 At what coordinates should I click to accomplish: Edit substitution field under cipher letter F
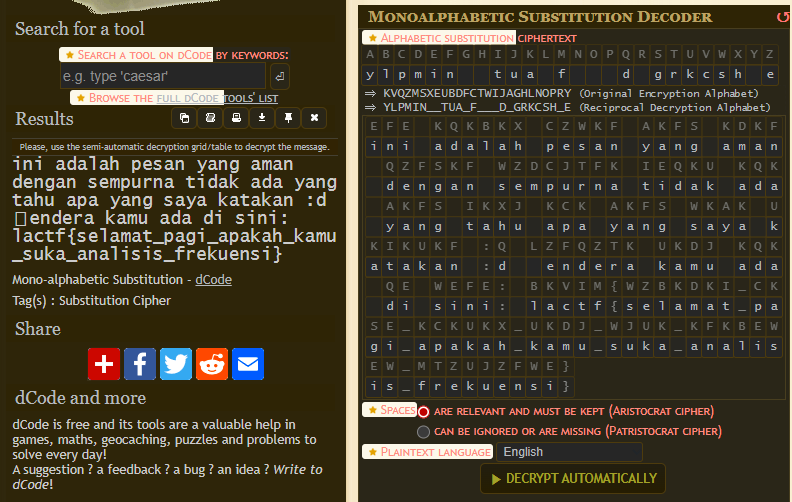(x=450, y=75)
